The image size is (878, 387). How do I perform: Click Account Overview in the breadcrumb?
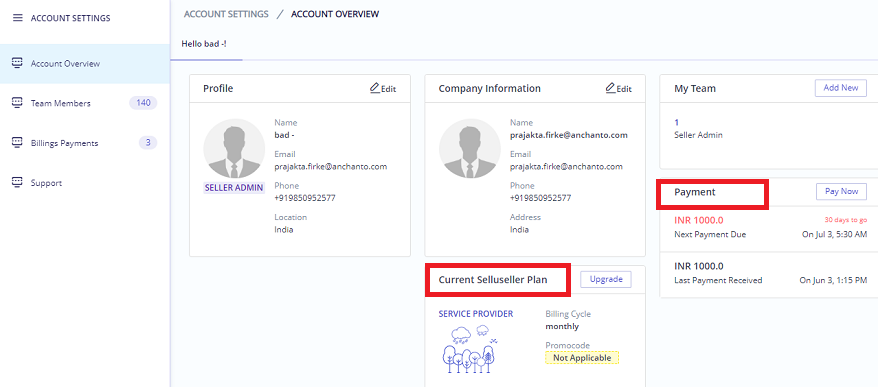tap(335, 14)
